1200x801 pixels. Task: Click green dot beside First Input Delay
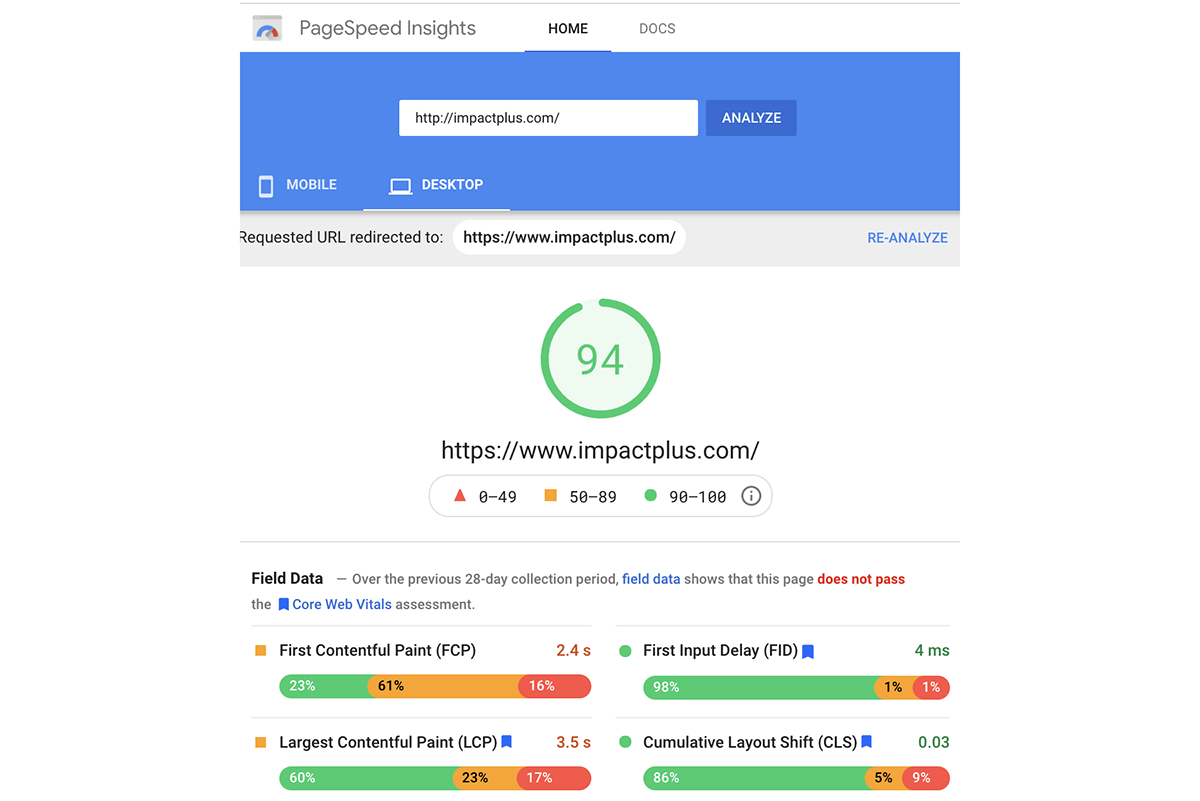click(625, 650)
